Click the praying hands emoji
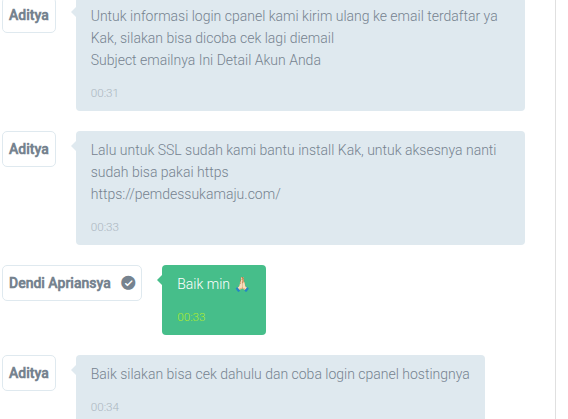Screen dimensions: 568x419 coord(242,284)
